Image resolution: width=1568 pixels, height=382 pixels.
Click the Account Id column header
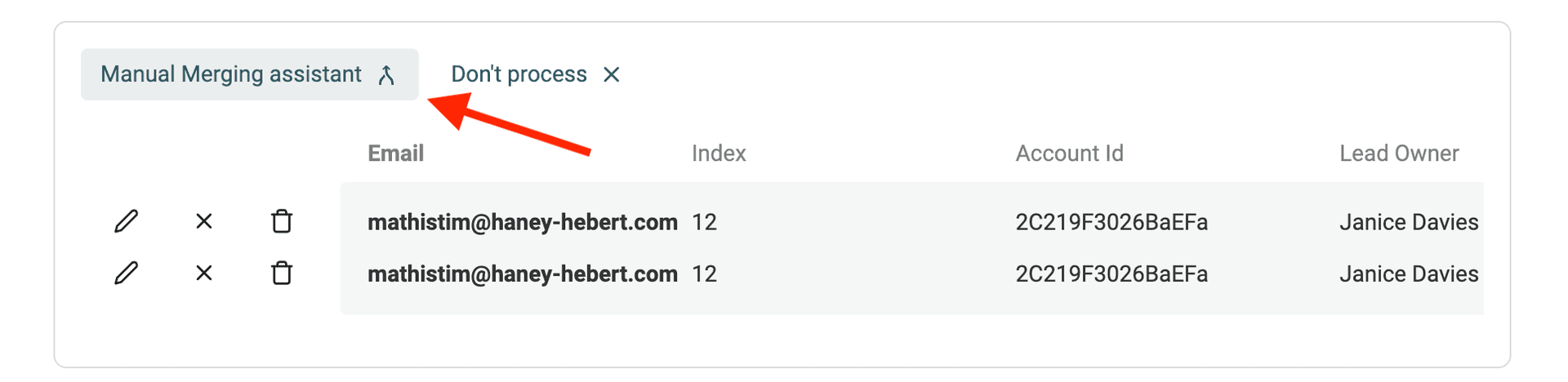pos(1069,153)
